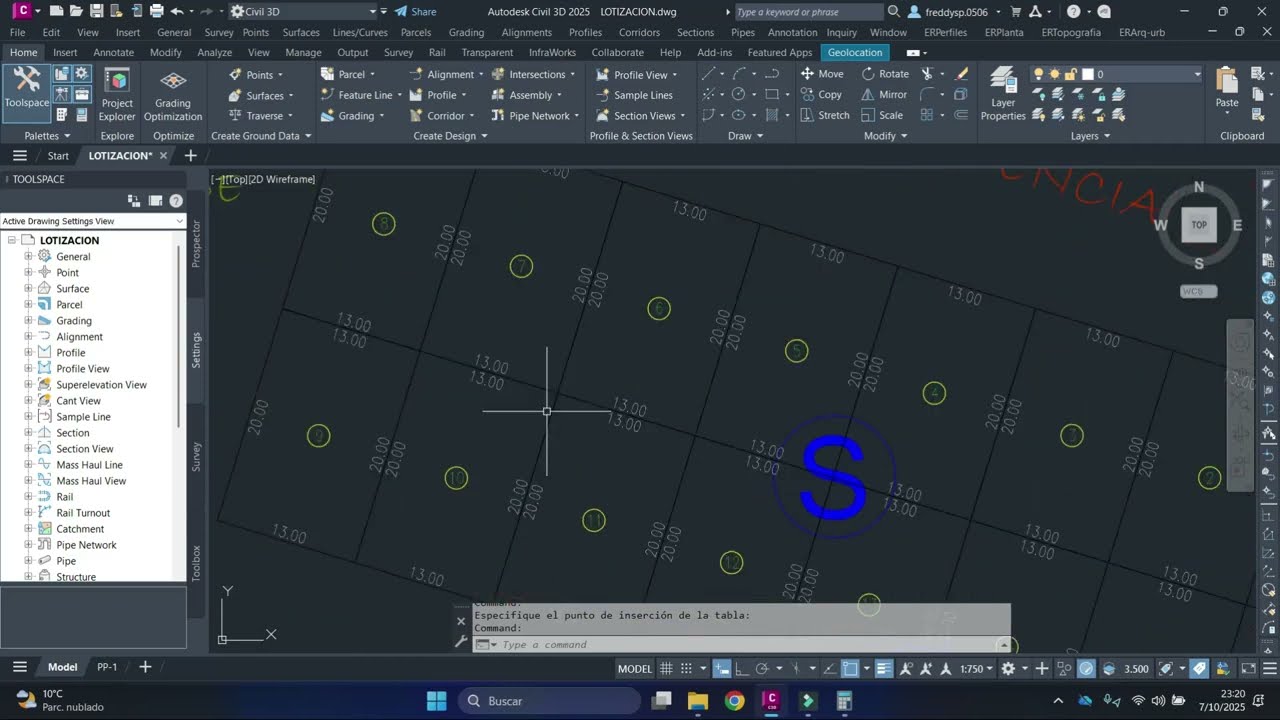Click Clean Screen icon in status bar
Viewport: 1280px width, 720px height.
point(1248,669)
